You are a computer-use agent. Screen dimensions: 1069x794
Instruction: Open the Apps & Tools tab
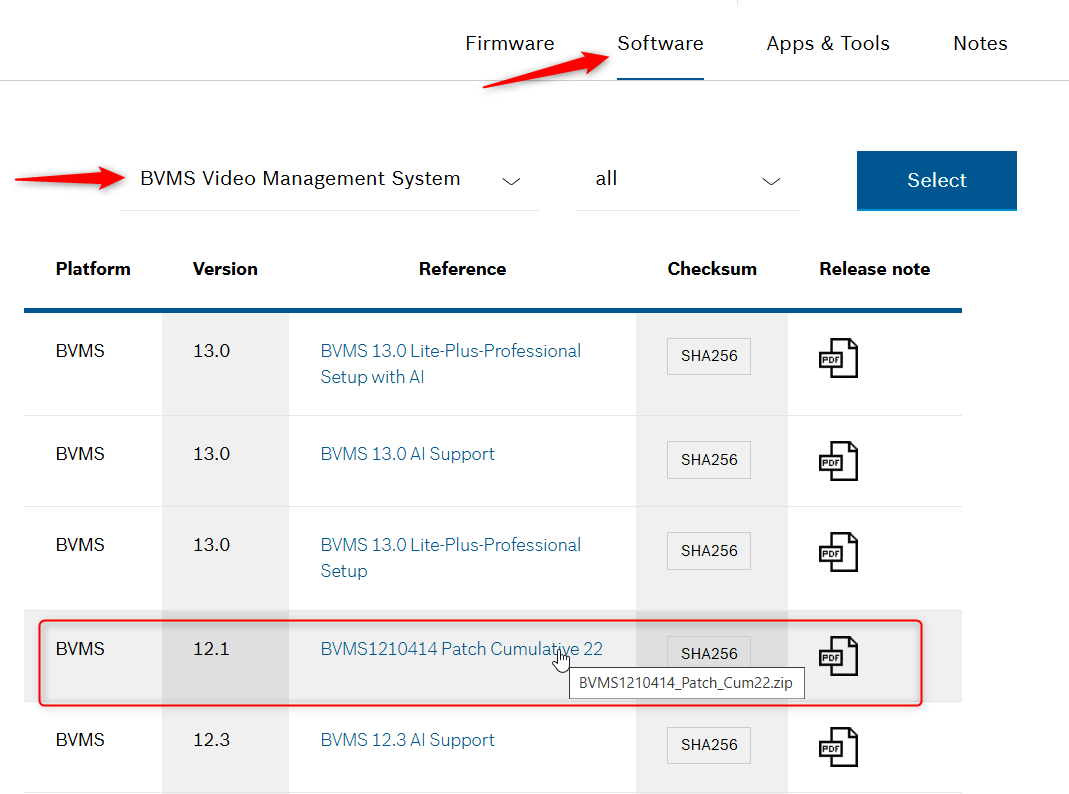(x=827, y=44)
